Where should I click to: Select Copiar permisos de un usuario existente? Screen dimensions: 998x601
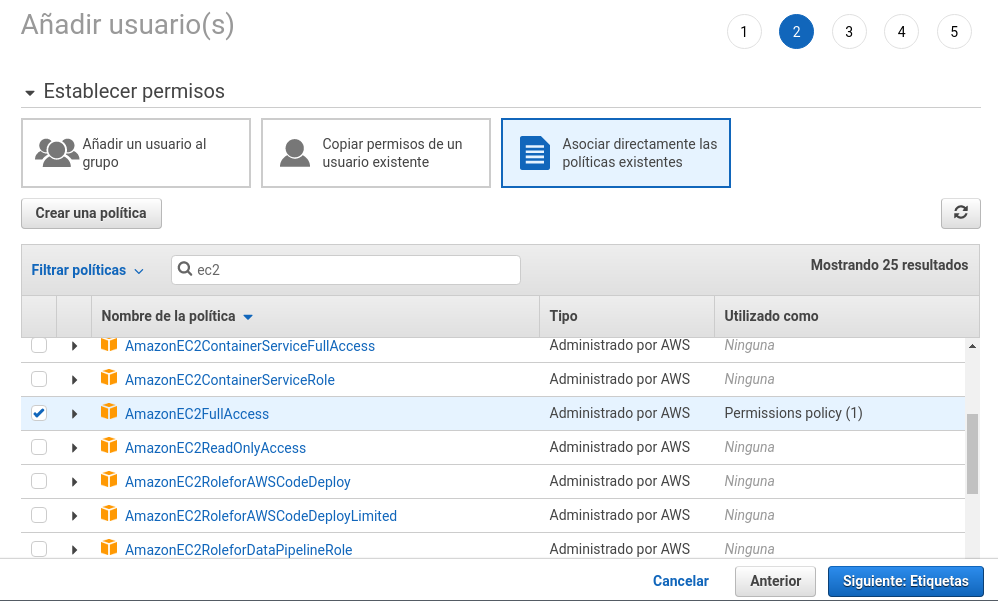point(376,153)
